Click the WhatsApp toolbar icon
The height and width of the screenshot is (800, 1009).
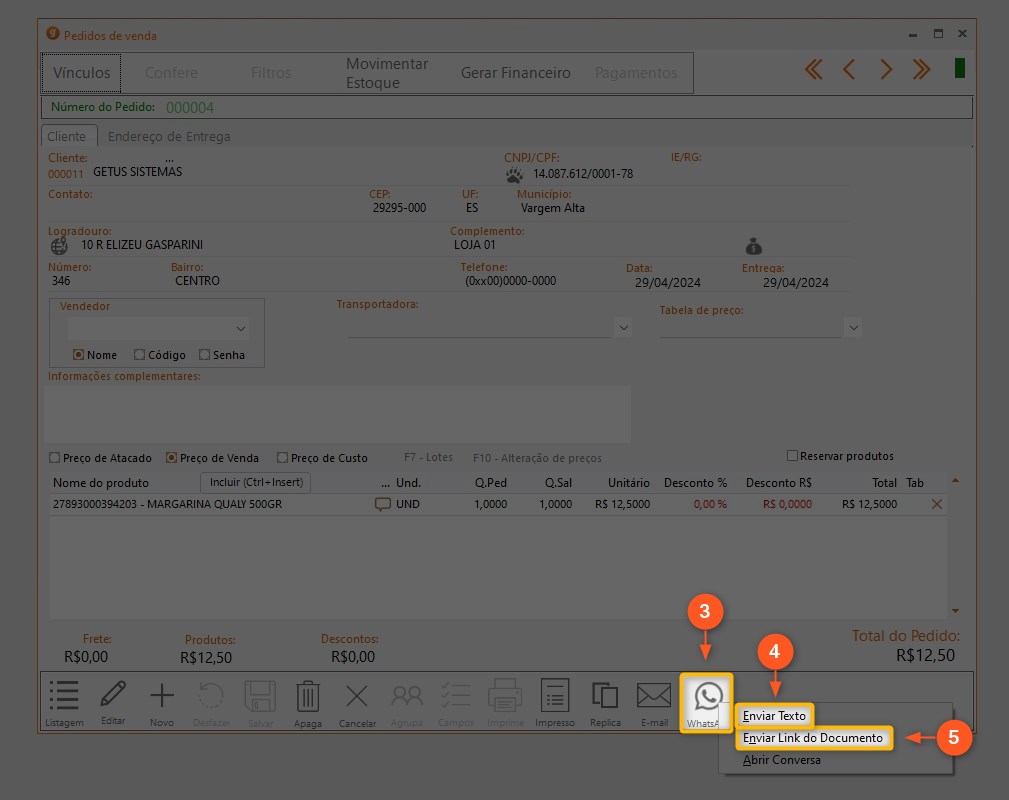(x=707, y=699)
